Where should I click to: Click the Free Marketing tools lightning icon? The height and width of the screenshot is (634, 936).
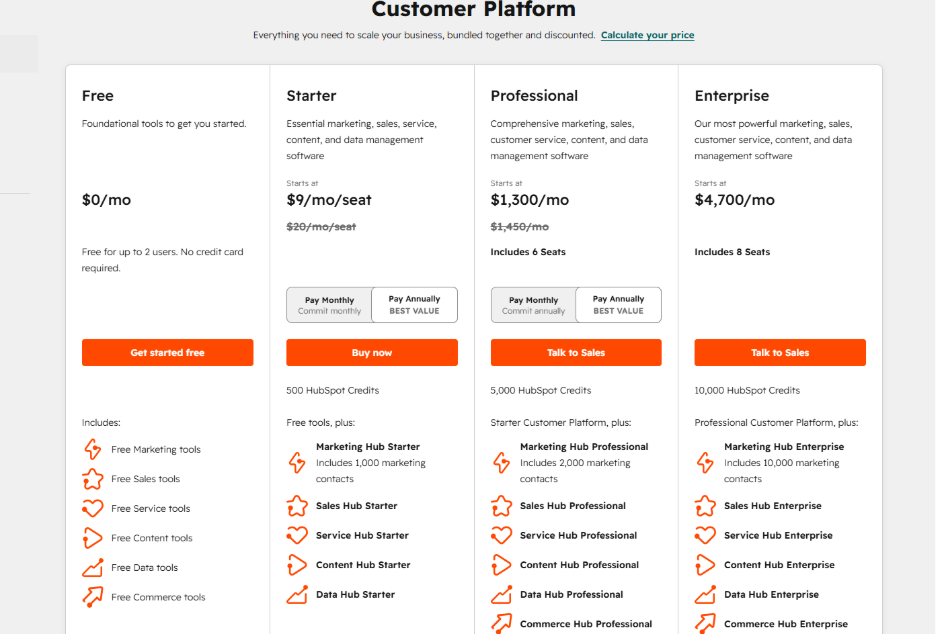click(x=93, y=450)
